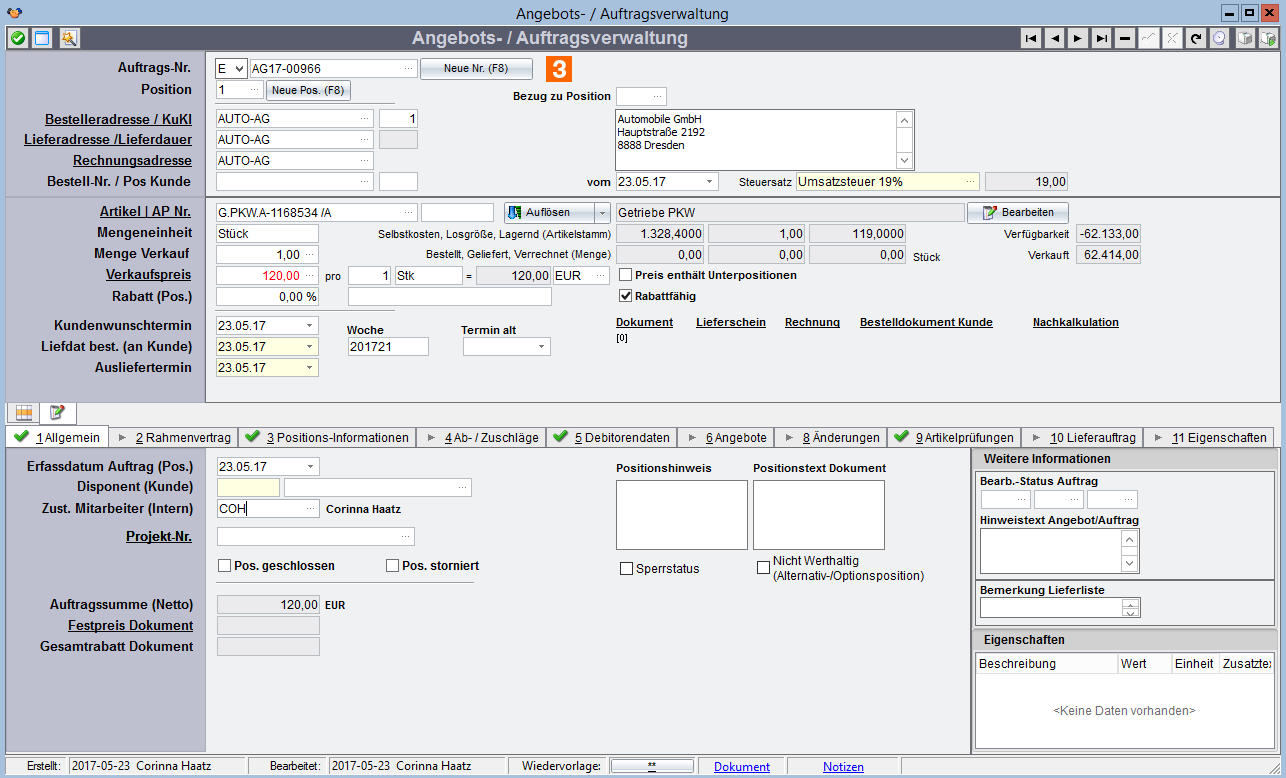Click the printer icon in toolbar

[1244, 38]
